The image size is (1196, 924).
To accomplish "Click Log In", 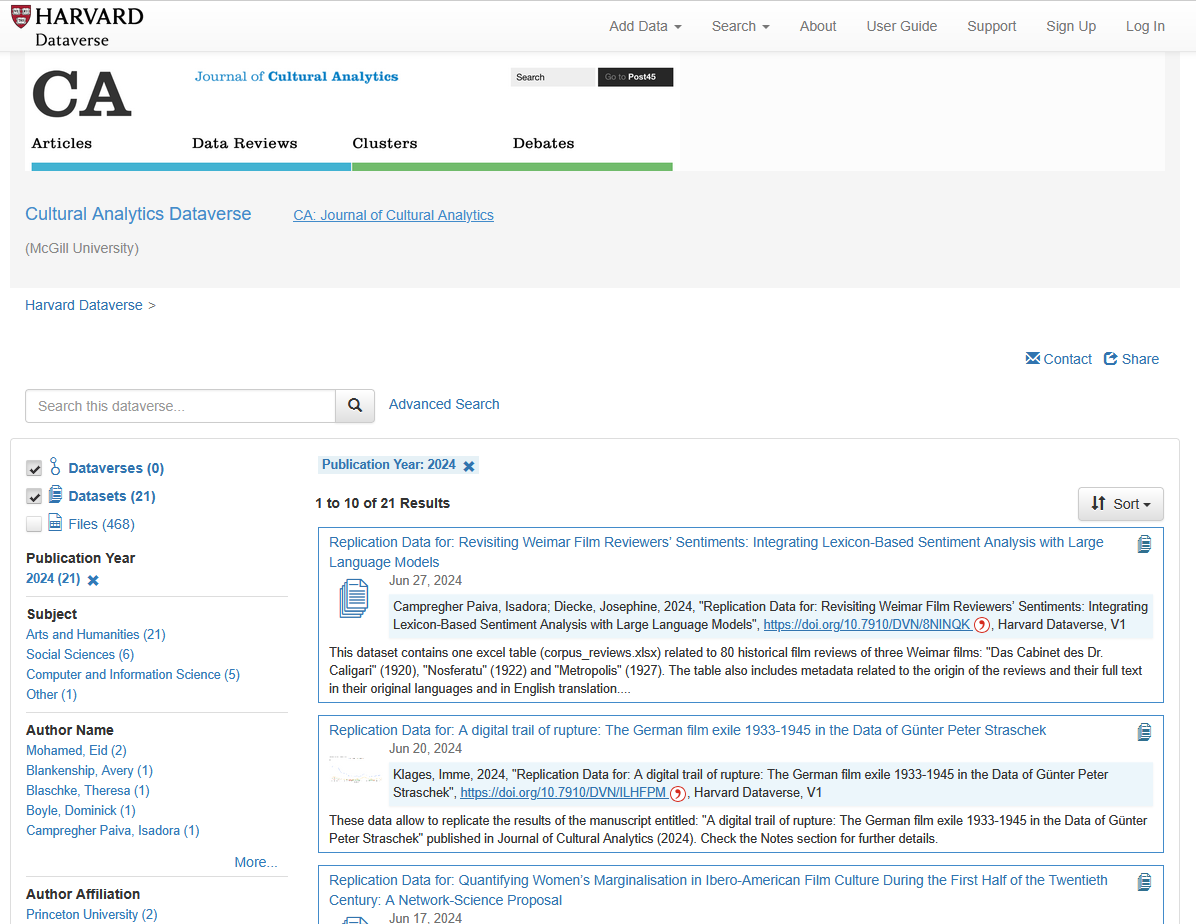I will point(1145,26).
